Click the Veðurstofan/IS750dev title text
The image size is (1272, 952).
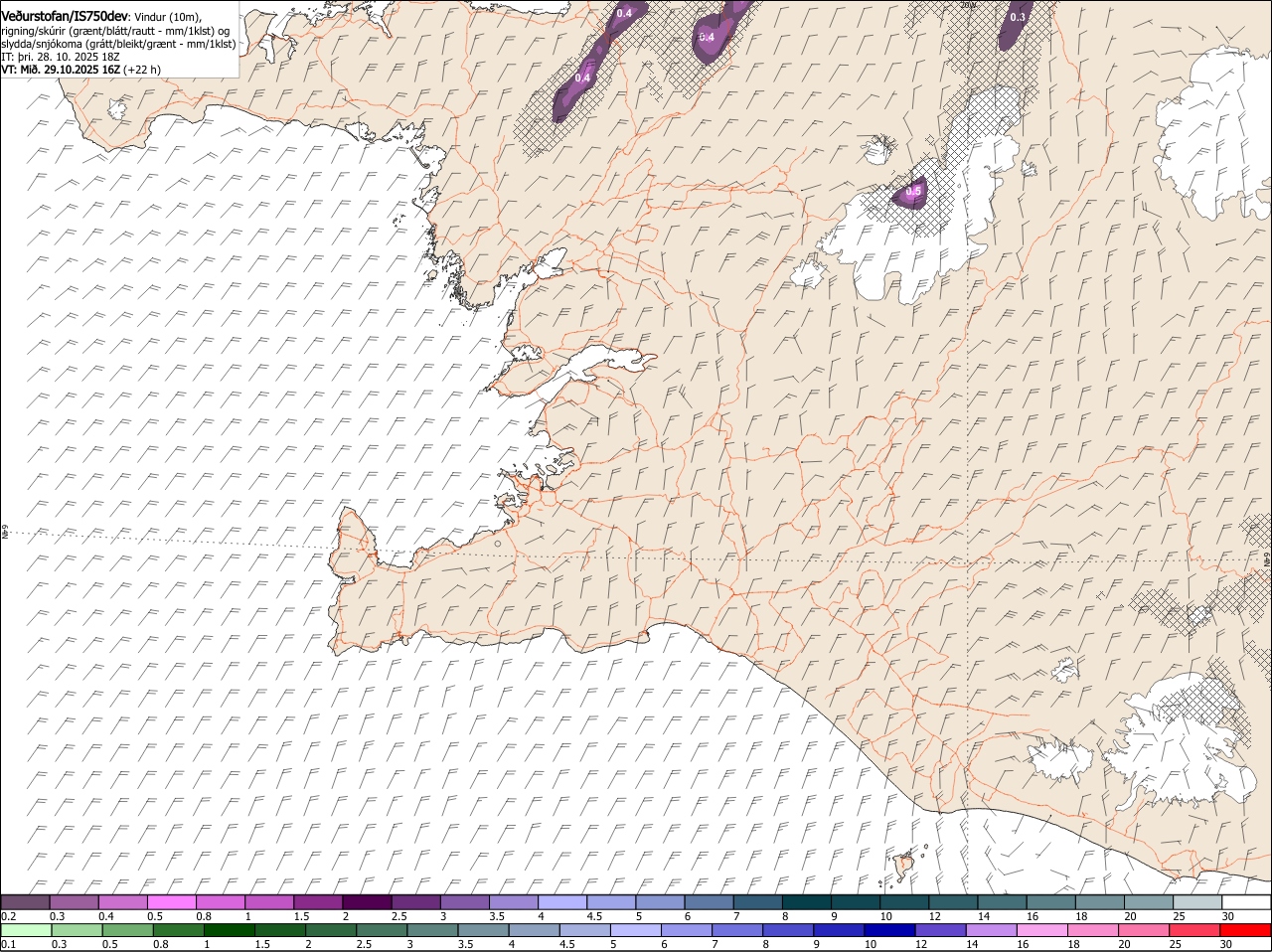(64, 17)
